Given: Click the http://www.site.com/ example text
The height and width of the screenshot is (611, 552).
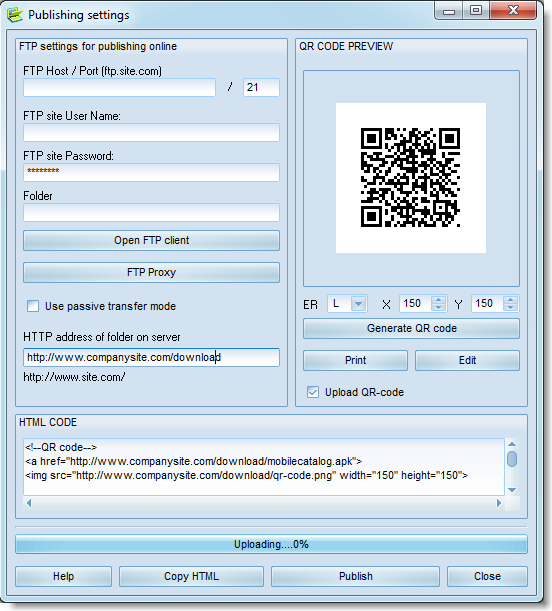Looking at the screenshot, I should click(x=74, y=377).
